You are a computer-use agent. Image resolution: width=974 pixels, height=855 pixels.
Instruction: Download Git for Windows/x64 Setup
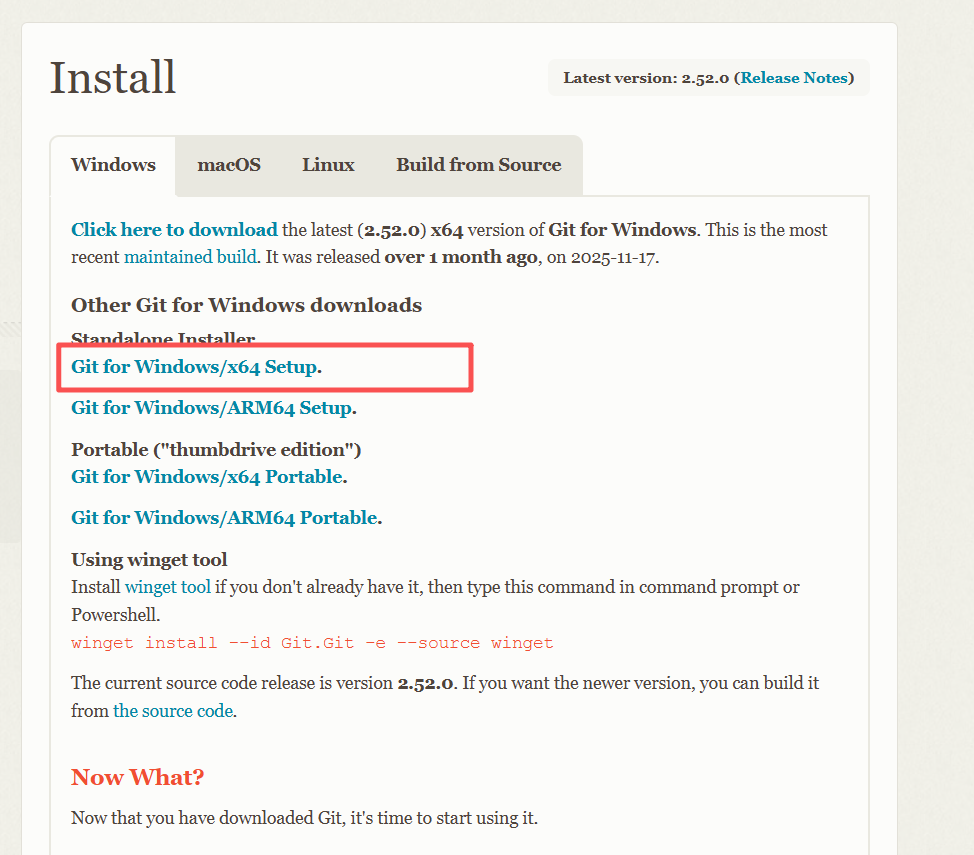tap(194, 367)
